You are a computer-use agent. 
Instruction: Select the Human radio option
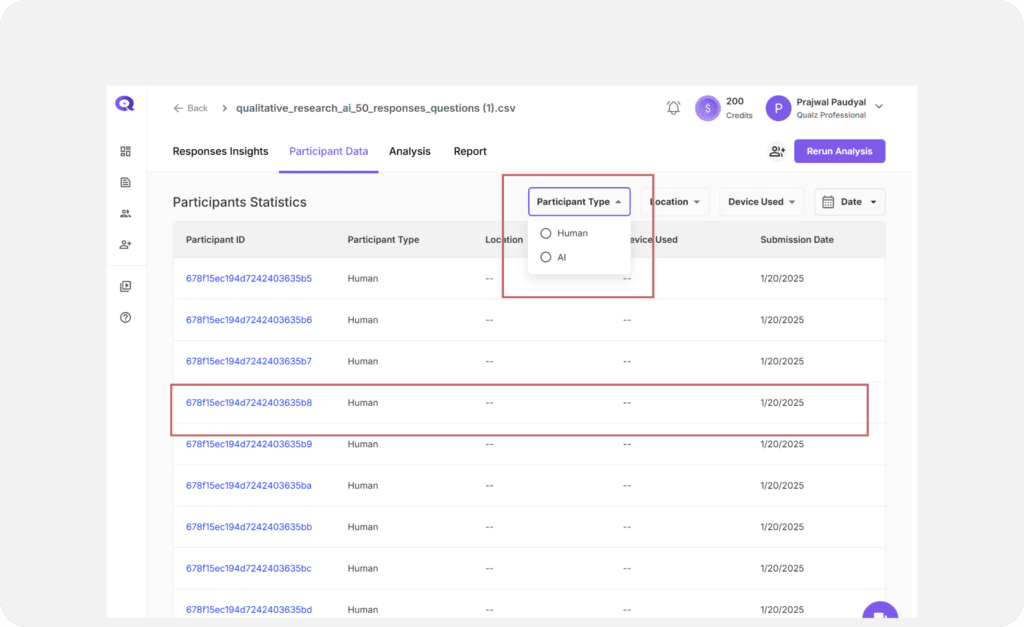click(x=546, y=233)
